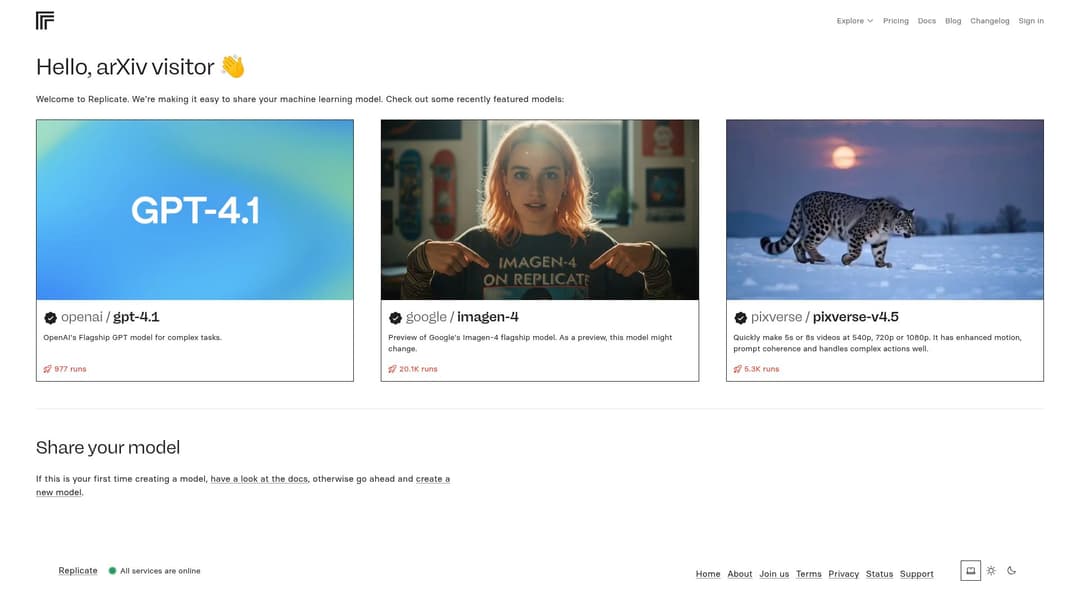Open the Docs menu item

tap(926, 21)
